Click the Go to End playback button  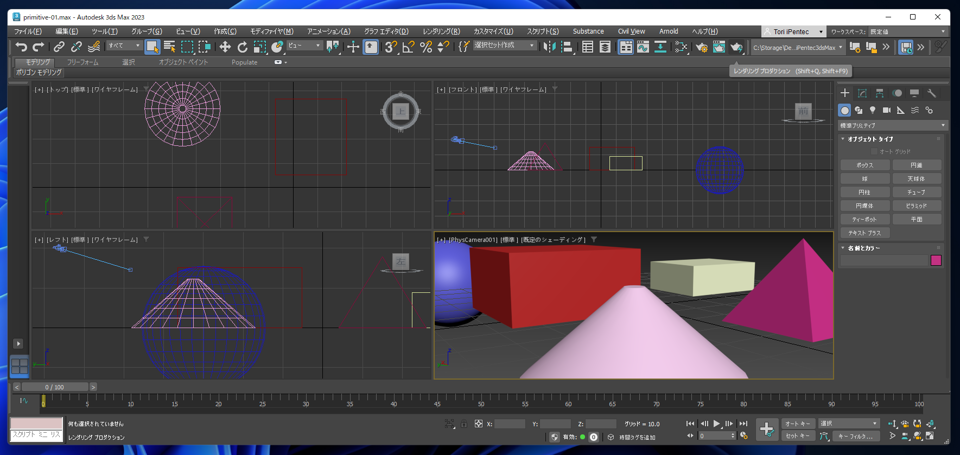[x=743, y=424]
